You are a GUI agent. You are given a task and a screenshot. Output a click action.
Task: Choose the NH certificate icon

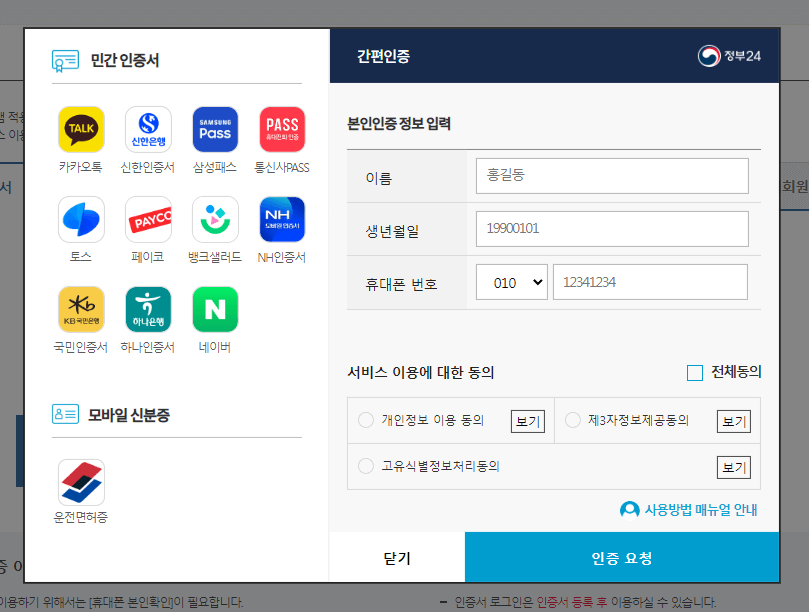pos(282,219)
